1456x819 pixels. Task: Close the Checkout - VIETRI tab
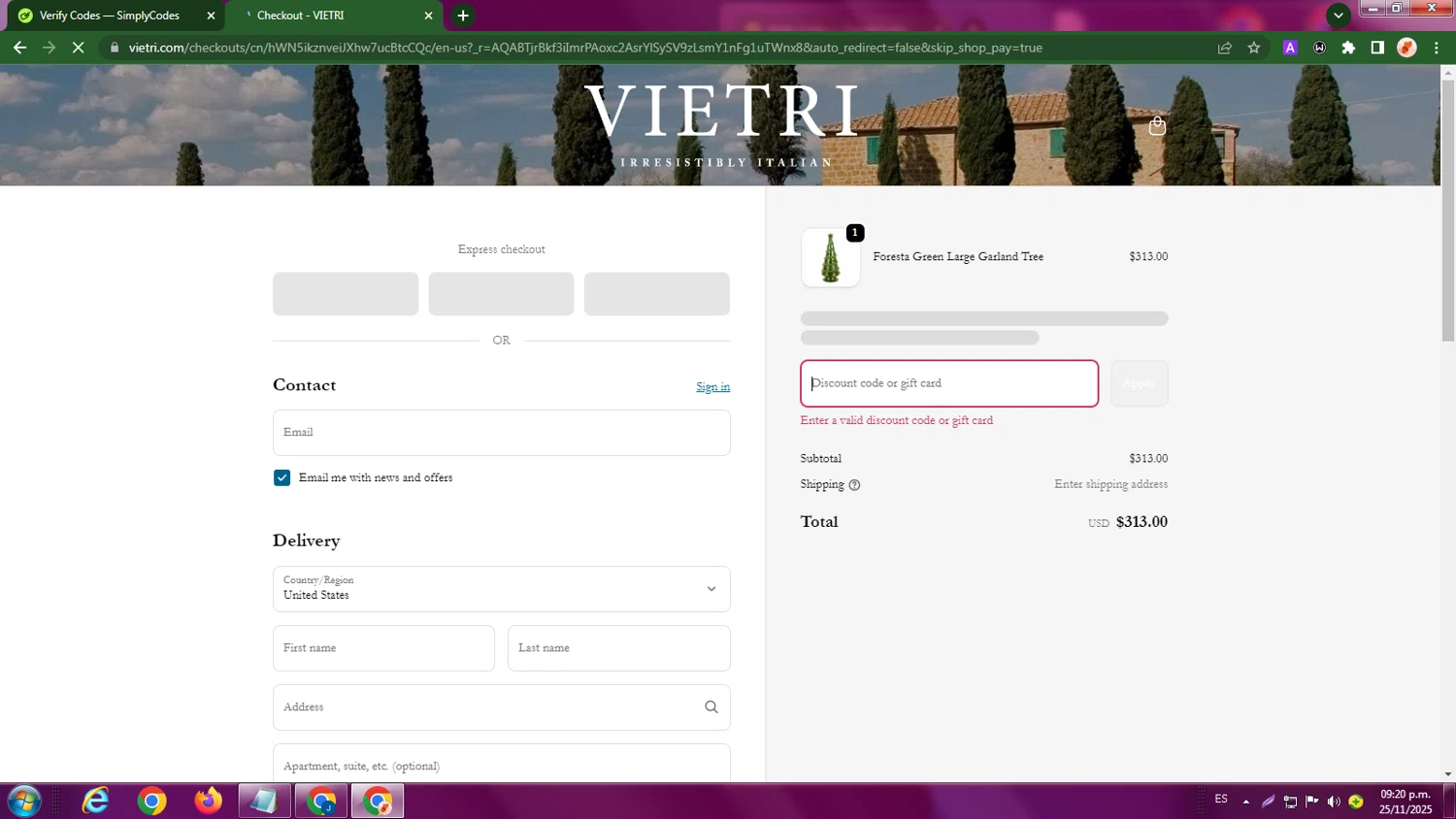coord(428,16)
